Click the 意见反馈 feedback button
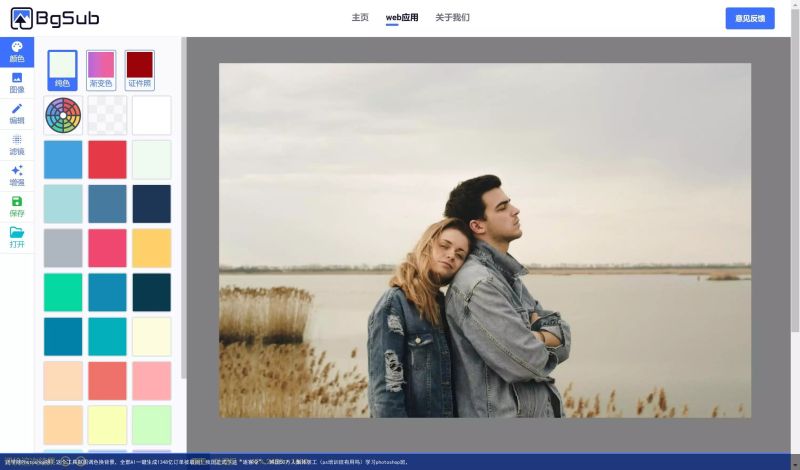800x470 pixels. click(x=750, y=18)
